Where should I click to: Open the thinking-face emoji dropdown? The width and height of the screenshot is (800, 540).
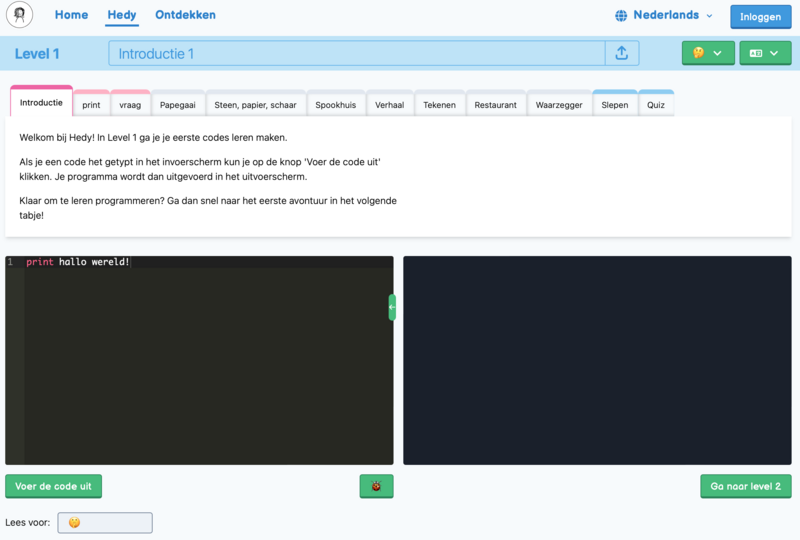pos(708,54)
